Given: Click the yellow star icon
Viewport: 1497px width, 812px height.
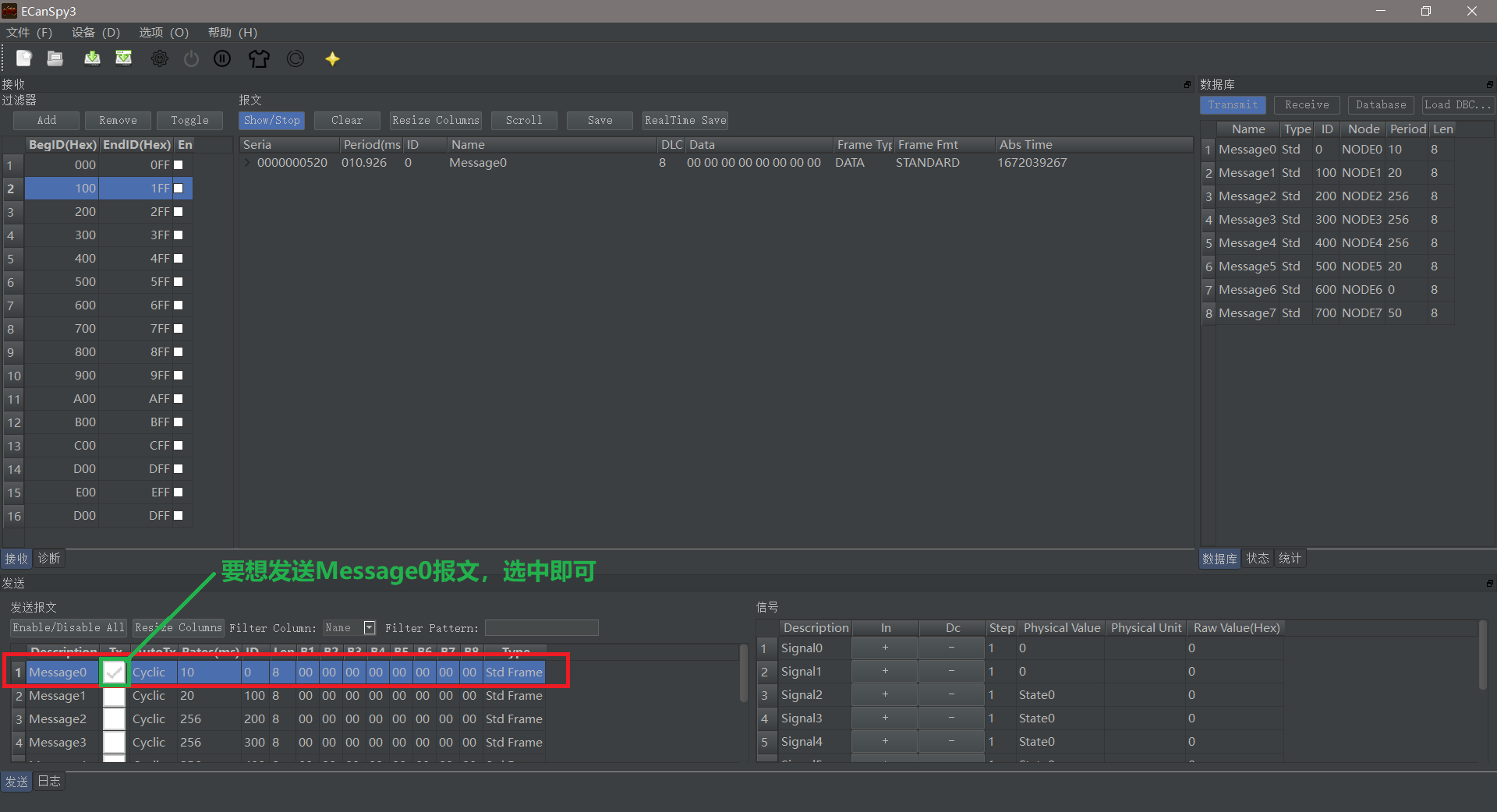Looking at the screenshot, I should tap(332, 58).
